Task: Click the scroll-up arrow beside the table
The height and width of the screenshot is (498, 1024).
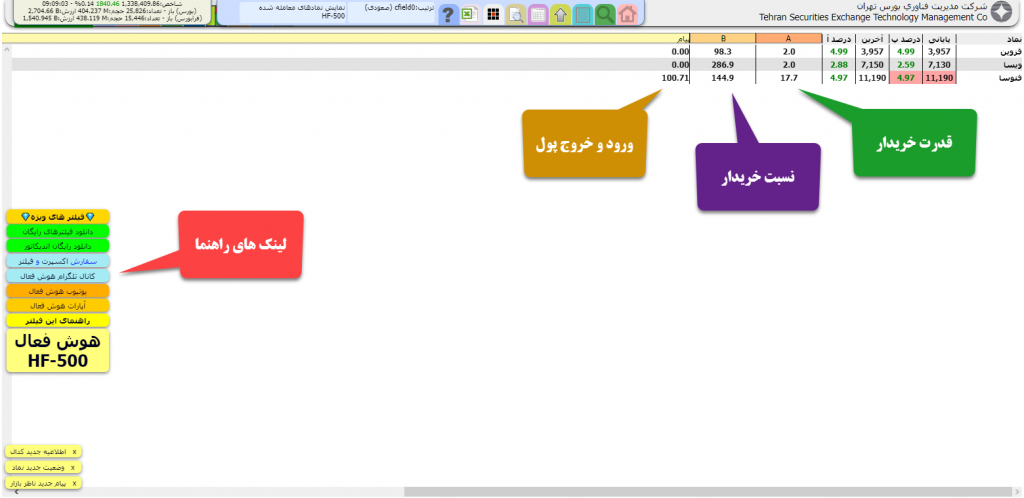Action: pos(5,50)
